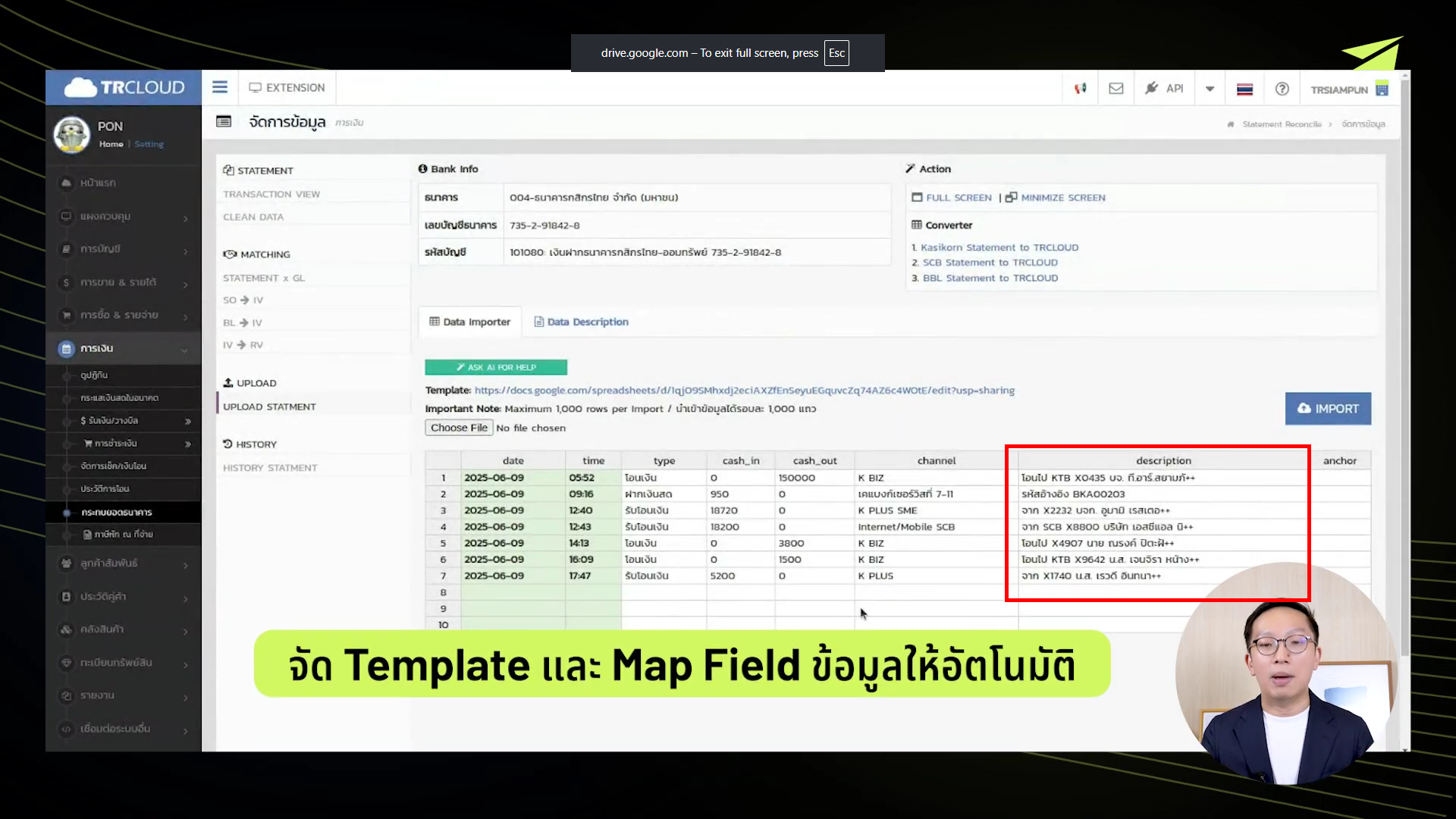
Task: Switch to the Data Importer tab
Action: 470,322
